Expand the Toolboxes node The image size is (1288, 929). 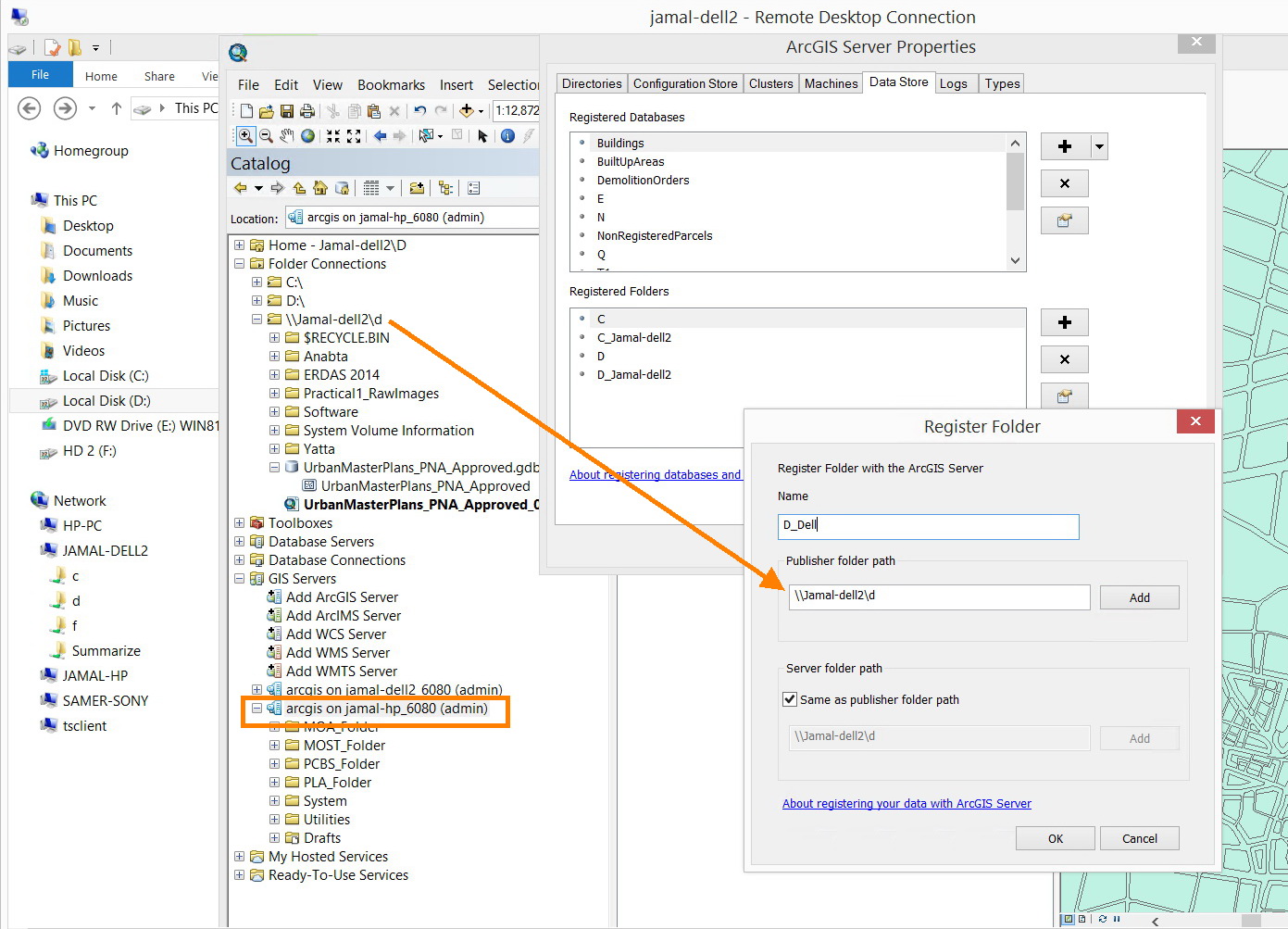click(240, 523)
